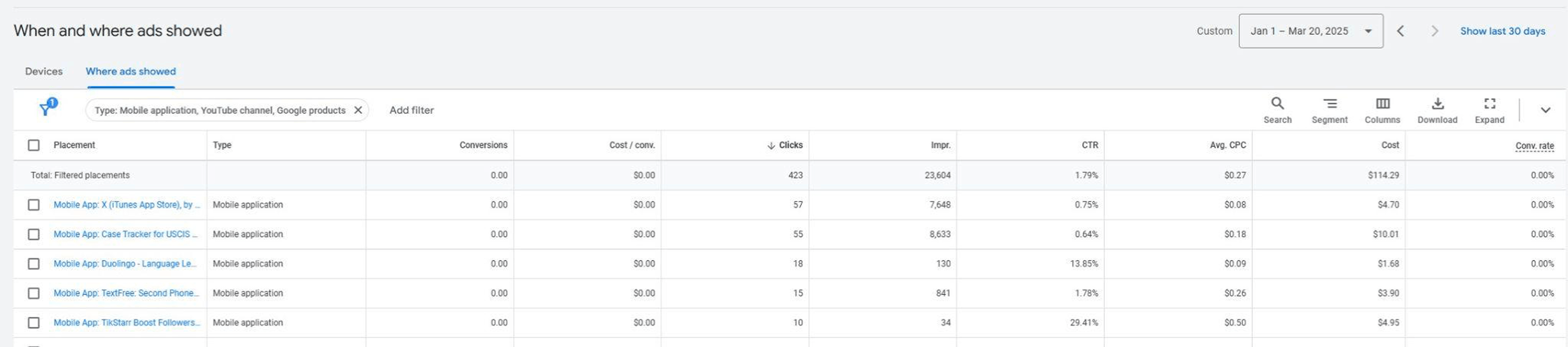Click Add filter to add another filter
The image size is (1568, 347).
411,110
